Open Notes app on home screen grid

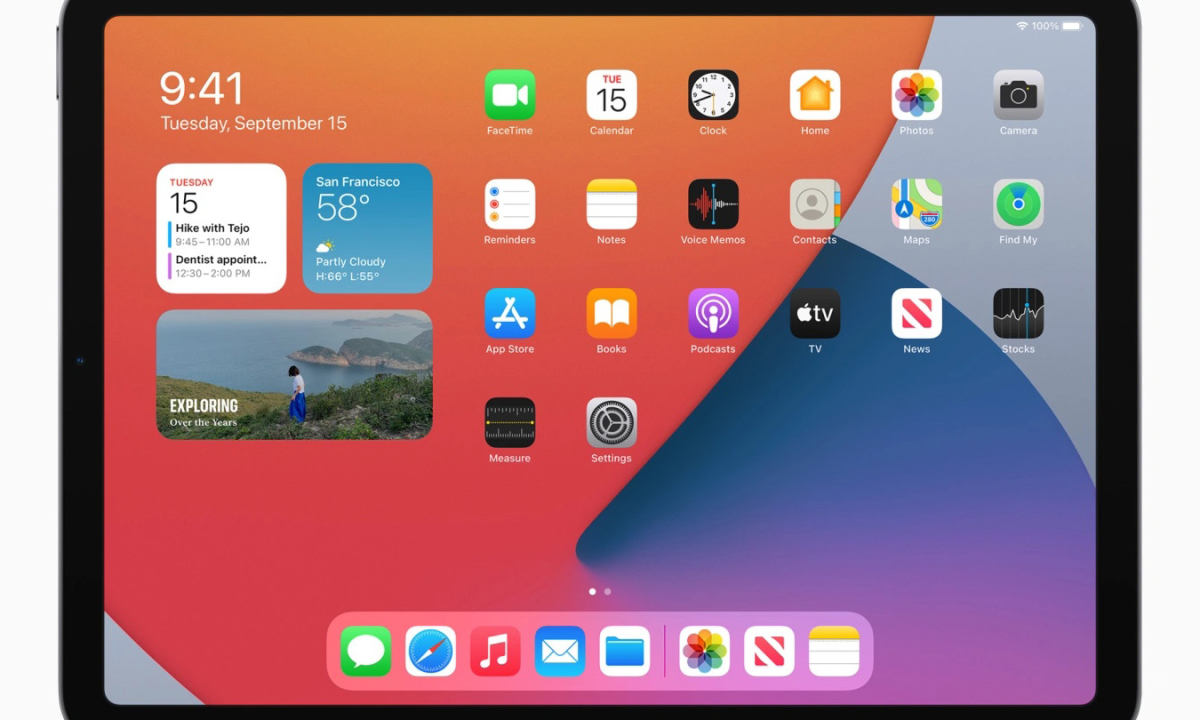(x=611, y=204)
